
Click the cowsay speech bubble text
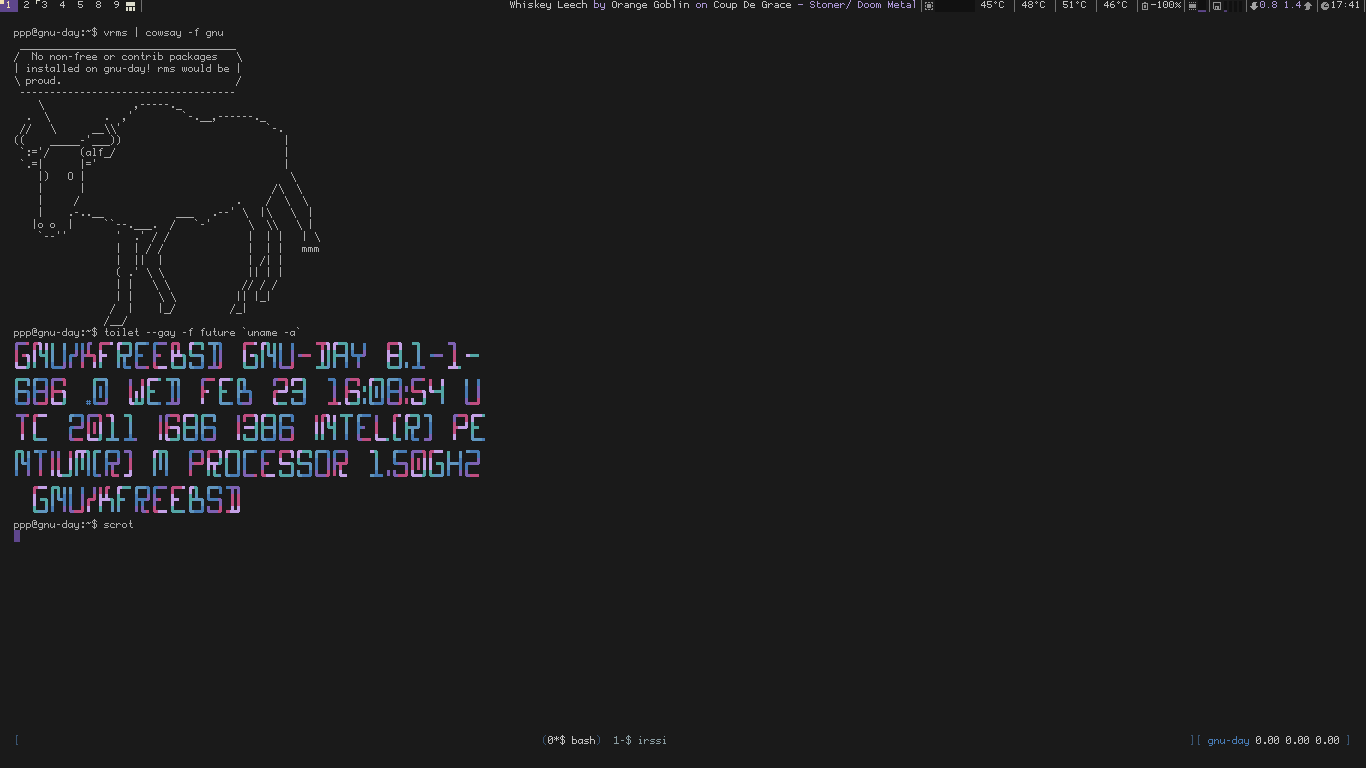click(127, 69)
